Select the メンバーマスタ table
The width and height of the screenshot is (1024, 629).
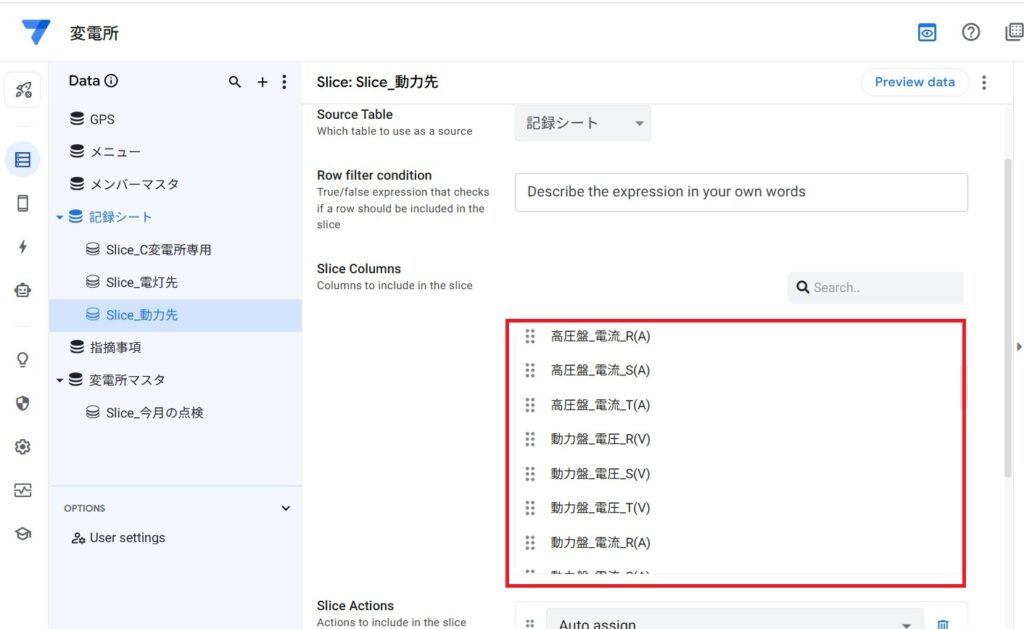pos(134,184)
